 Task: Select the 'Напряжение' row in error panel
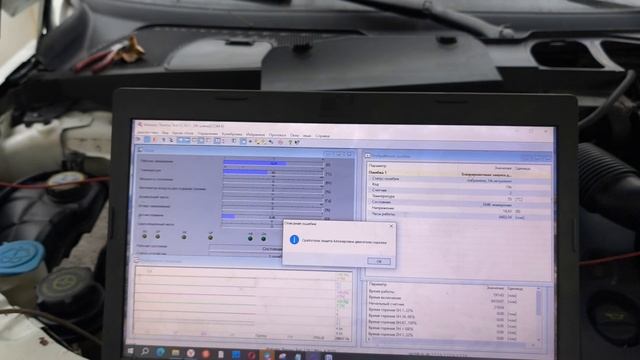pyautogui.click(x=459, y=208)
